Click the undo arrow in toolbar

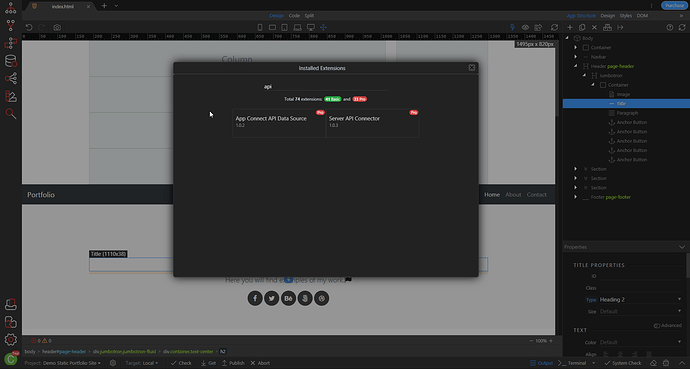coord(29,27)
